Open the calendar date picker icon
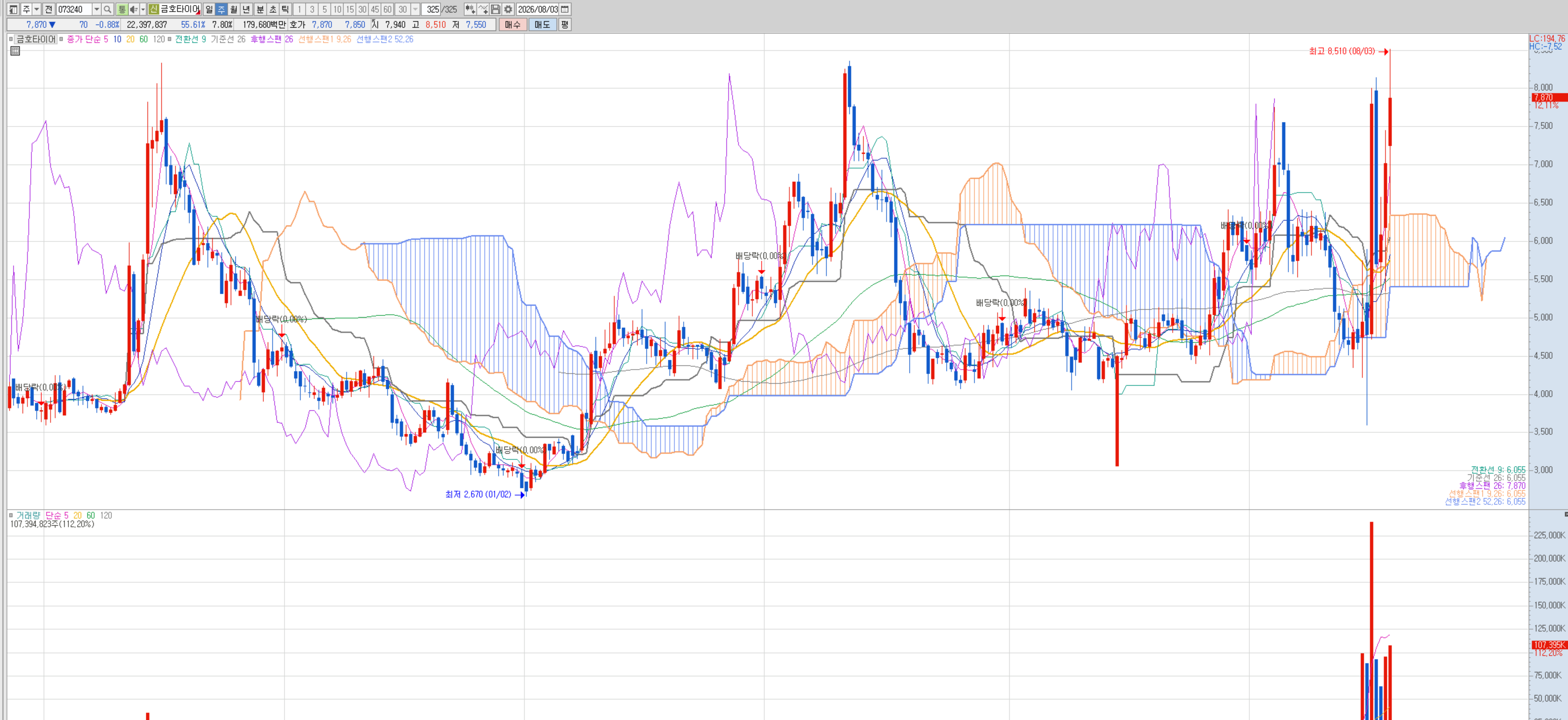Screen dimensions: 1568x720 tap(565, 9)
